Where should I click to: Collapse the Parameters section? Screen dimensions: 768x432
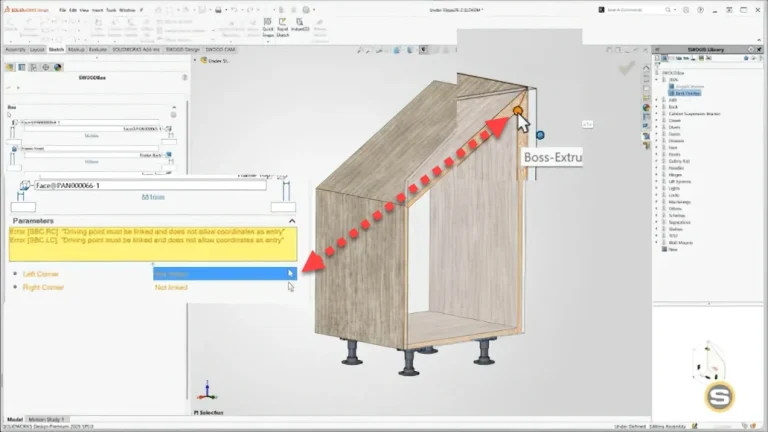[x=292, y=221]
